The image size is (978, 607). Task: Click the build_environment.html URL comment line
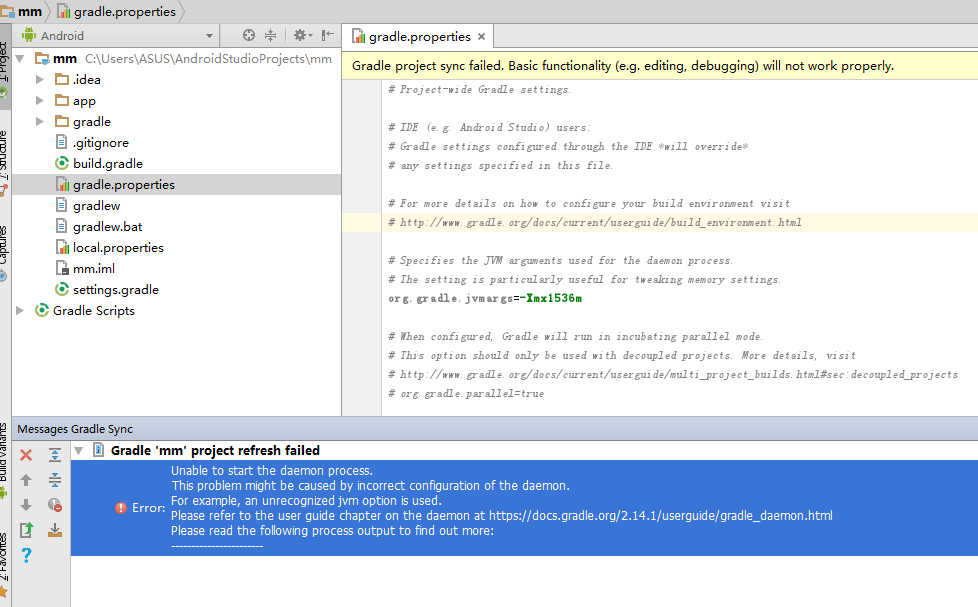(x=594, y=223)
